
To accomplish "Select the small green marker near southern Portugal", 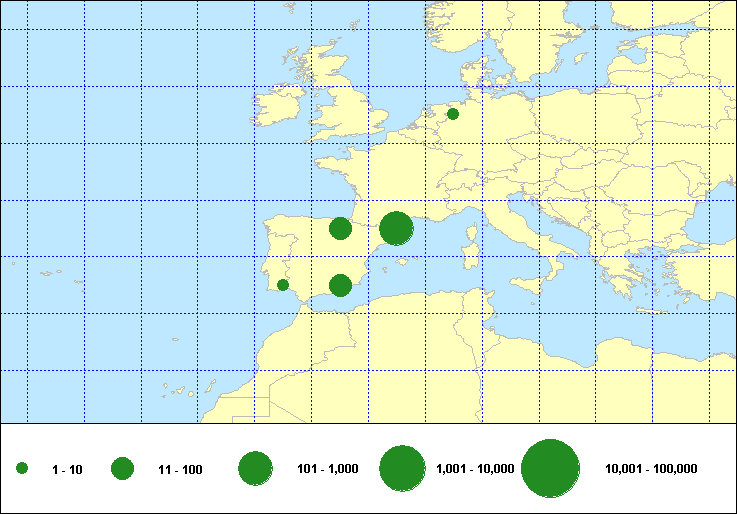I will pyautogui.click(x=283, y=285).
